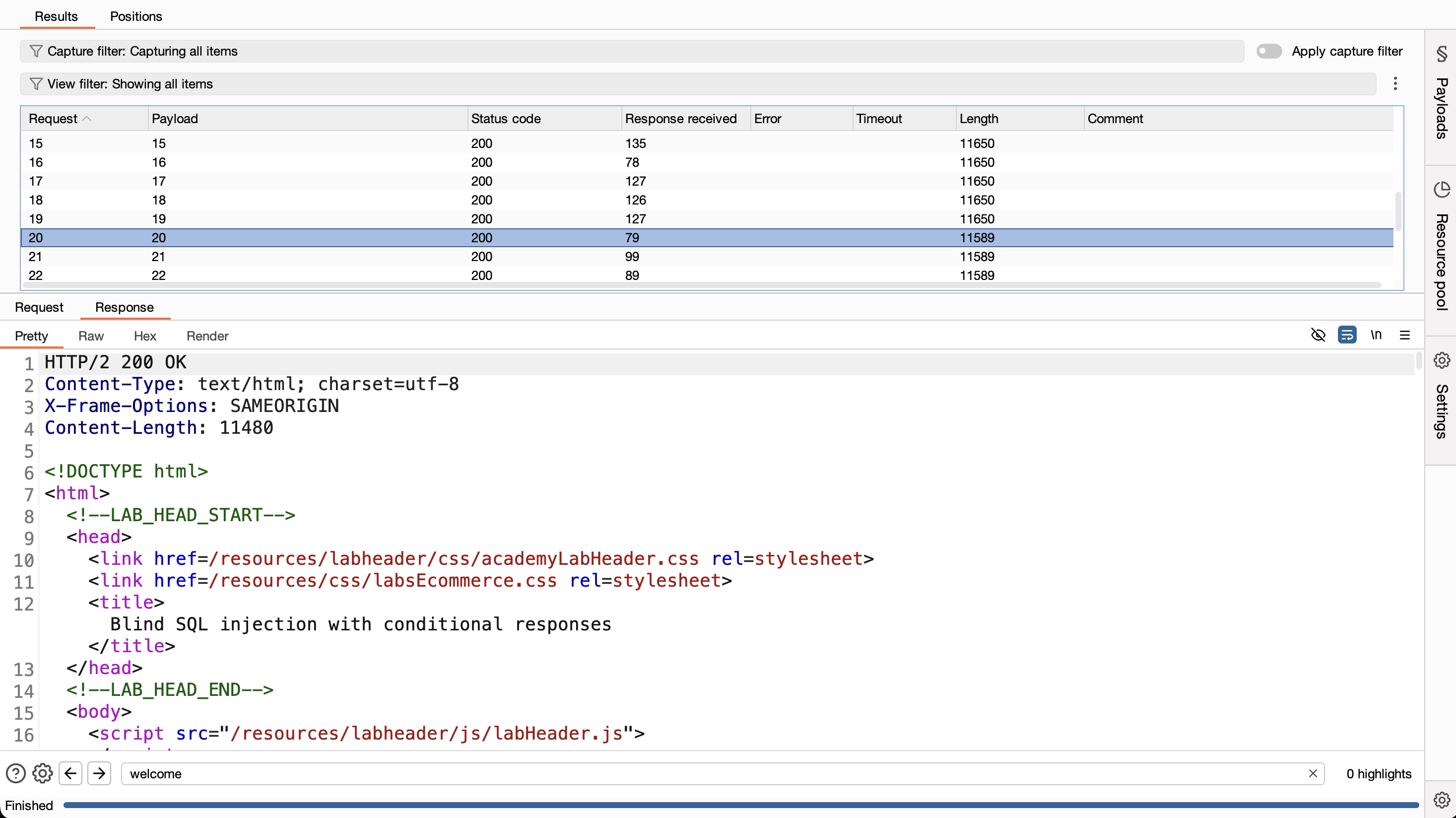Click response received value 135
The height and width of the screenshot is (818, 1456).
(635, 143)
